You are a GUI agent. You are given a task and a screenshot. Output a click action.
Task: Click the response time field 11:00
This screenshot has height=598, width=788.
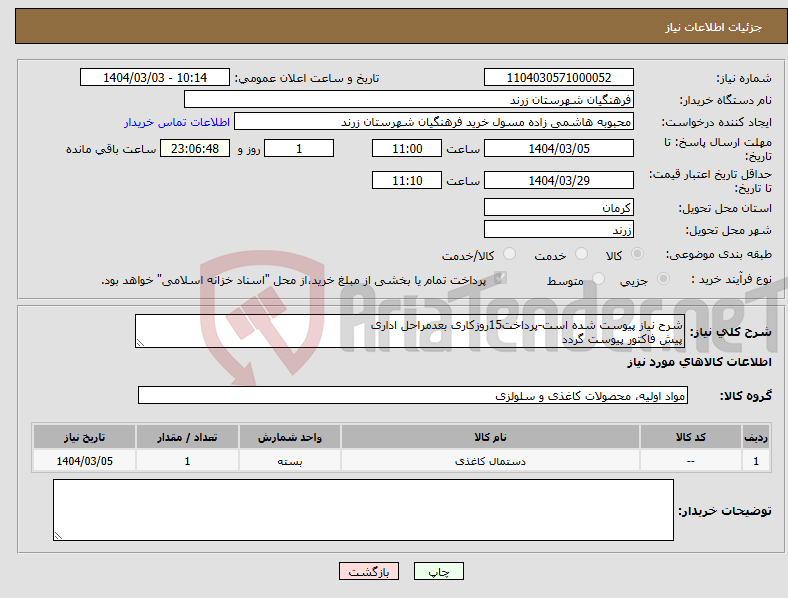[x=407, y=148]
